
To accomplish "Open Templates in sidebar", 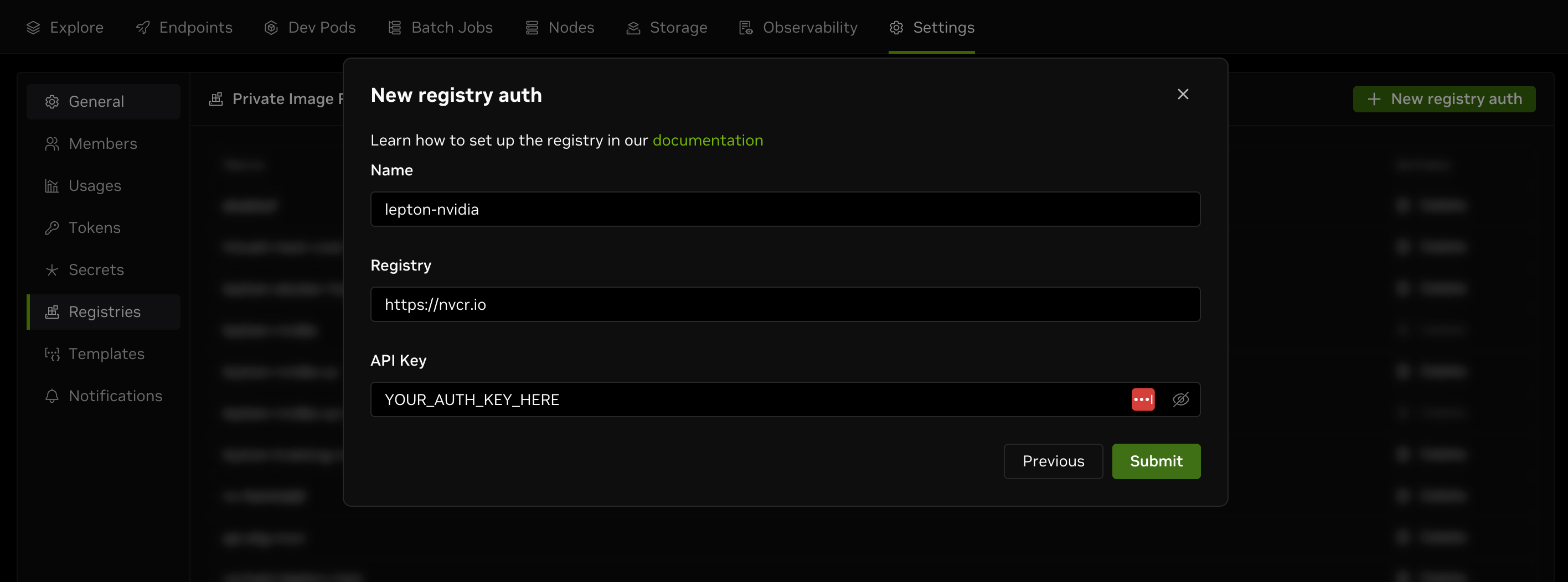I will [x=104, y=354].
